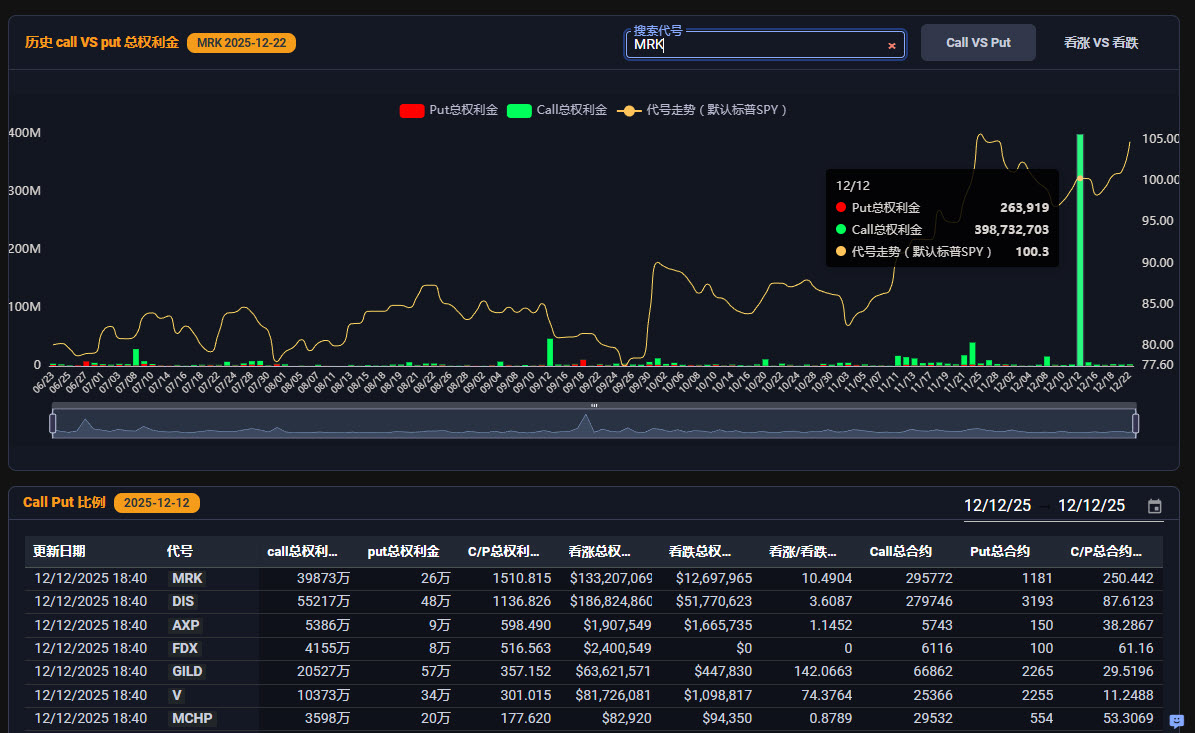Click the green Call总权利金 legend icon
The image size is (1195, 733).
pyautogui.click(x=518, y=111)
